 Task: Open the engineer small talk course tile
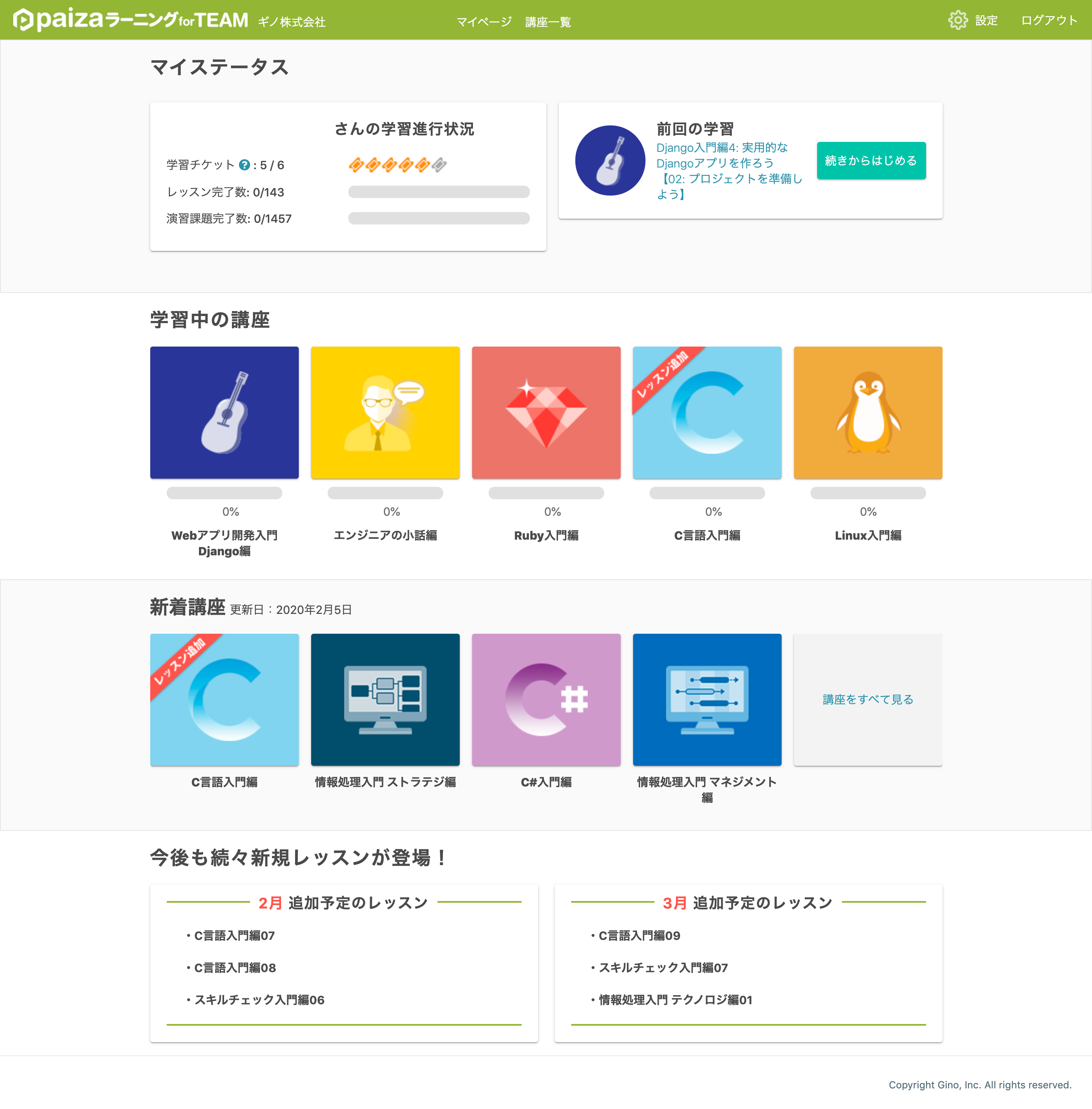385,412
